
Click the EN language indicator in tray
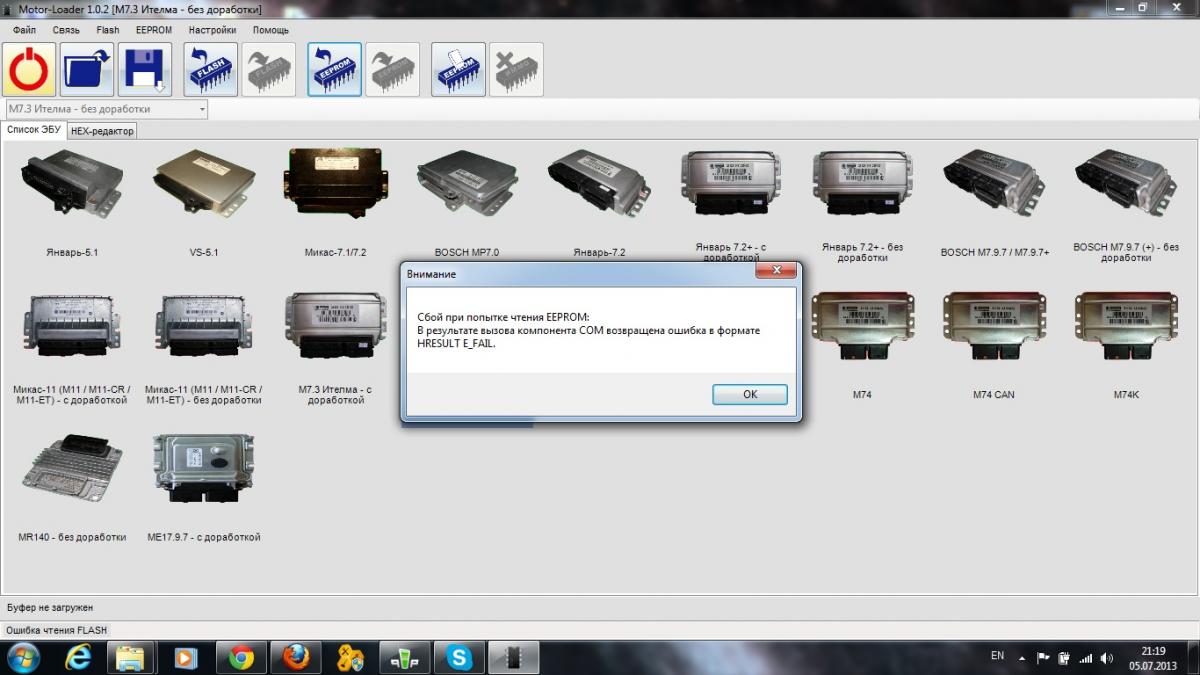pos(997,656)
